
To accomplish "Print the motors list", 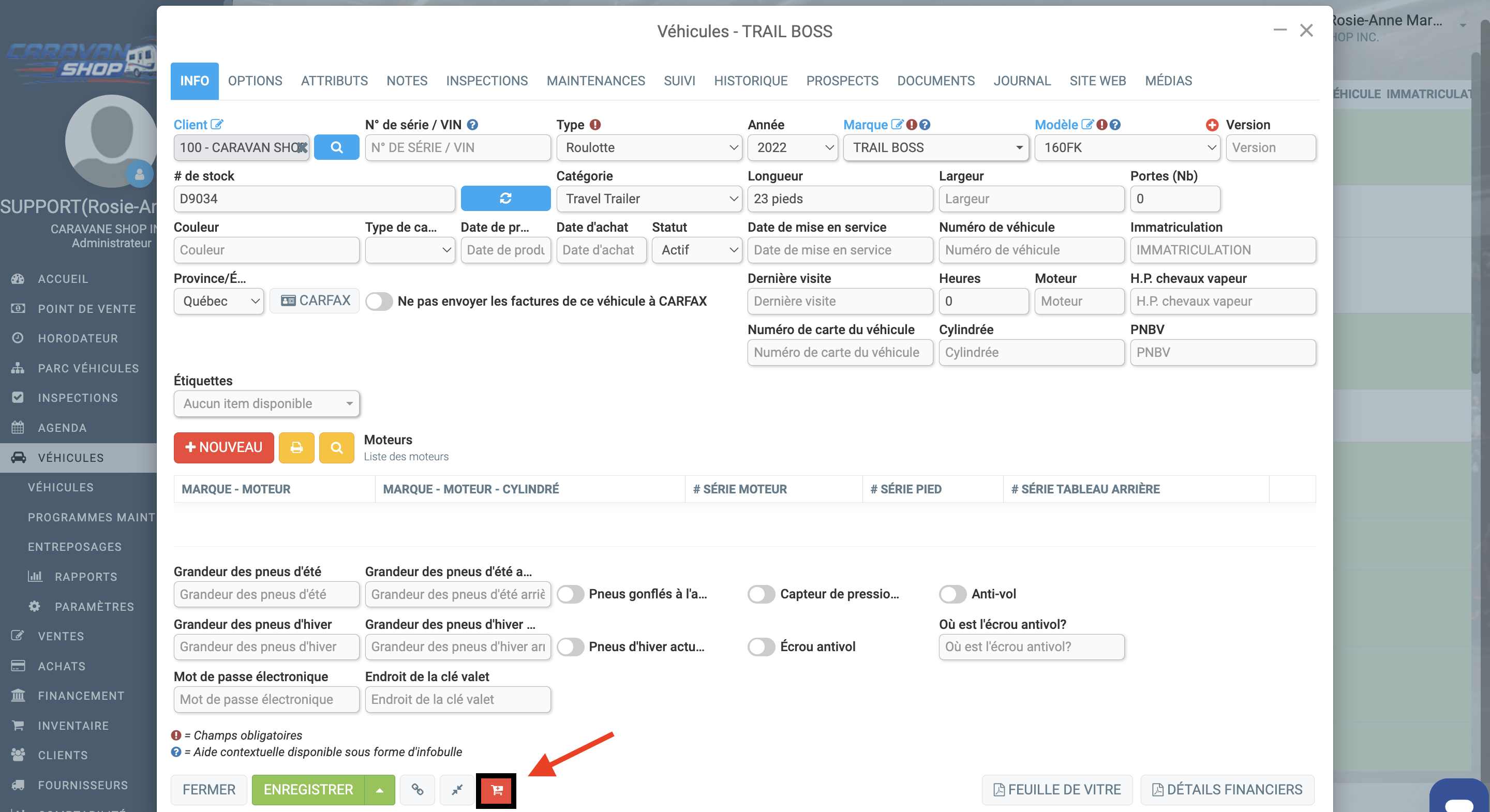I will pyautogui.click(x=296, y=448).
